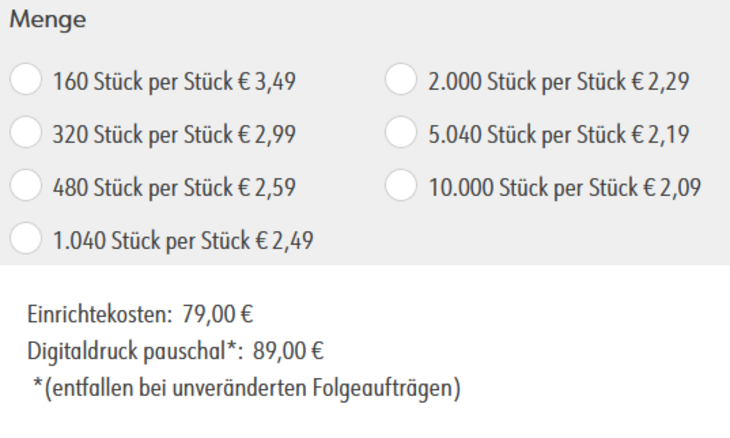Select the 1.040 Stück radio button
Viewport: 730px width, 438px height.
pyautogui.click(x=26, y=238)
